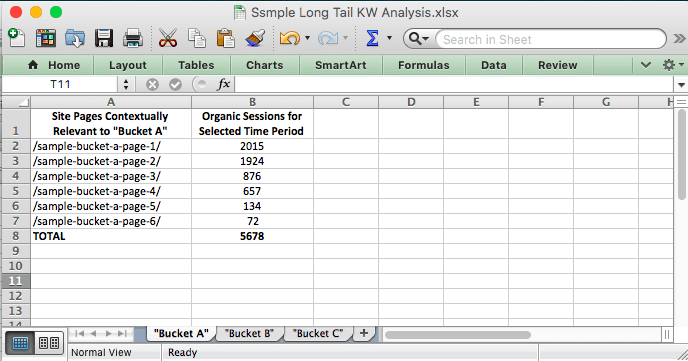This screenshot has height=361, width=688.
Task: Go to last sheet tab arrow
Action: pyautogui.click(x=122, y=333)
